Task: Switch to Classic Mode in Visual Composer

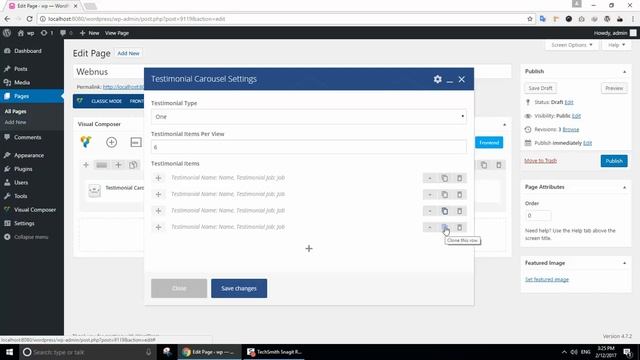Action: pos(106,101)
